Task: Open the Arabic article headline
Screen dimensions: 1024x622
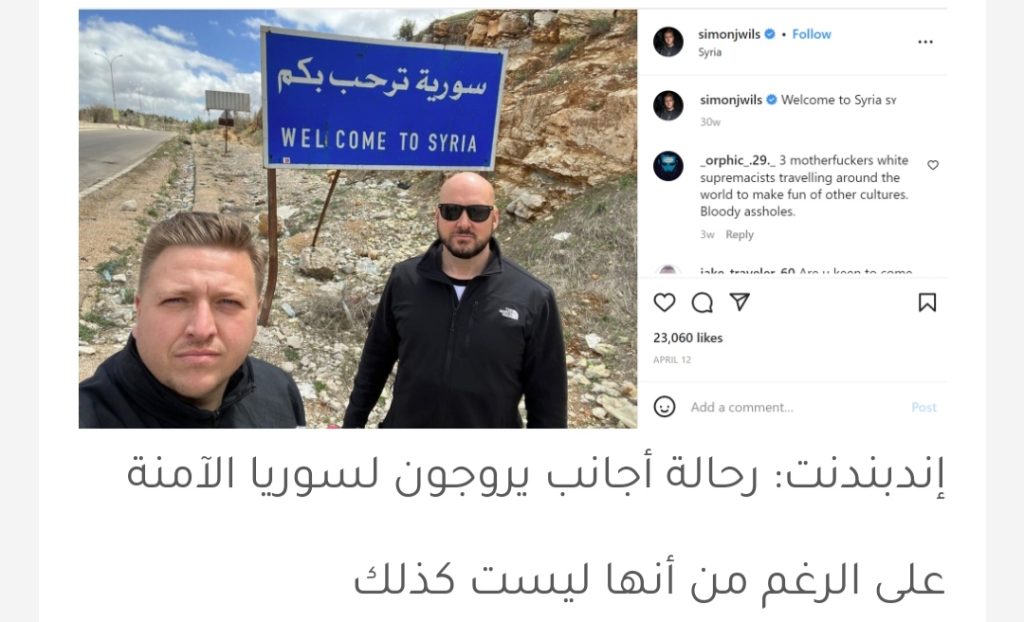Action: click(536, 527)
